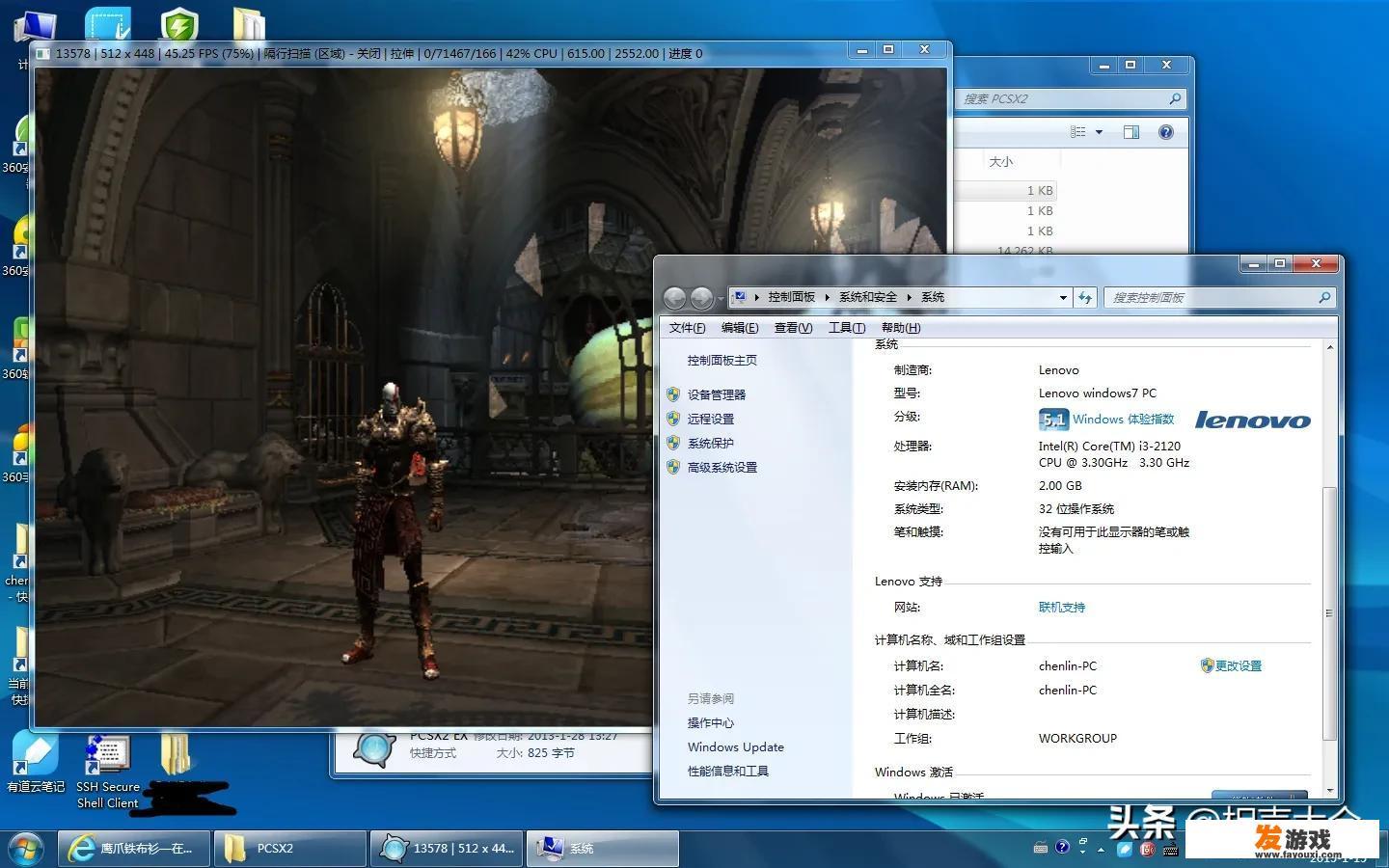This screenshot has width=1389, height=868.
Task: Click Forward arrow in System window
Action: point(702,298)
